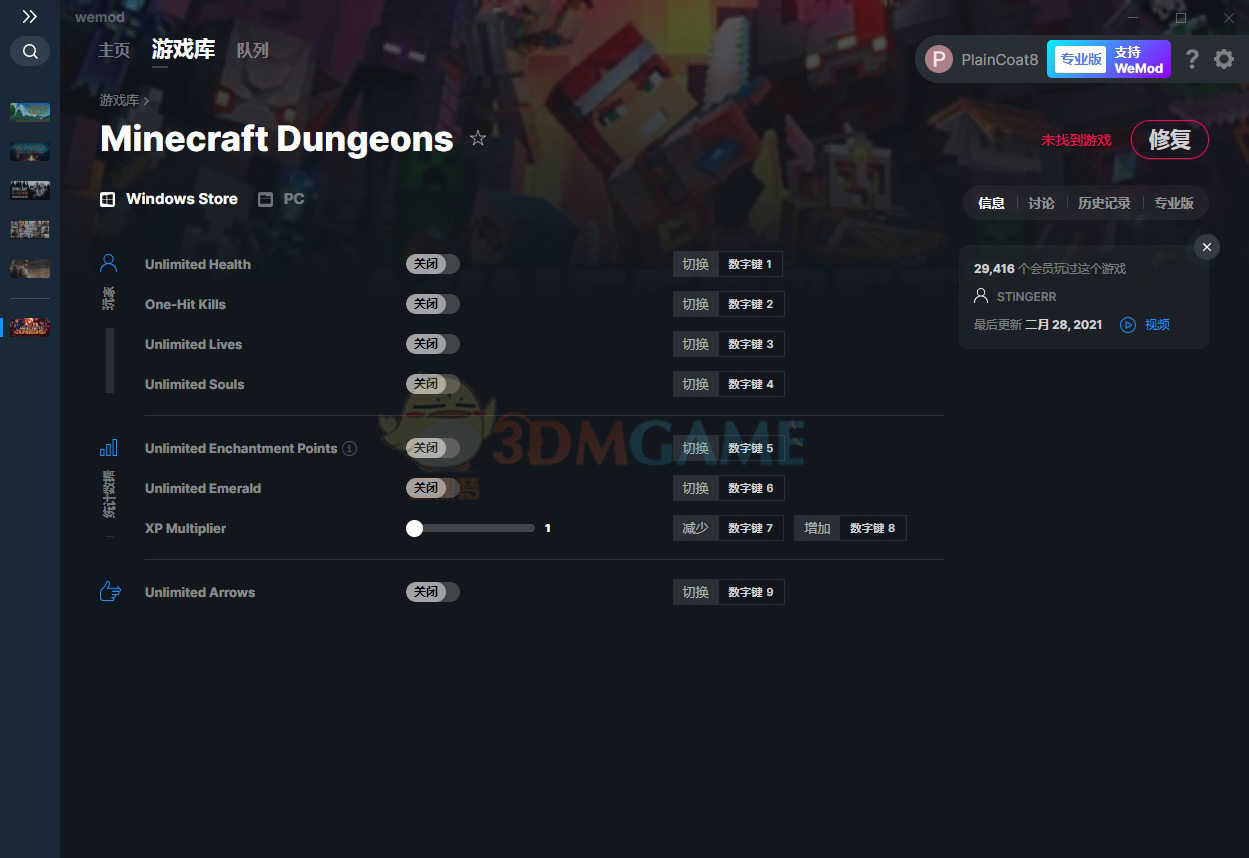Click the 修复 button
This screenshot has width=1249, height=858.
click(1169, 140)
